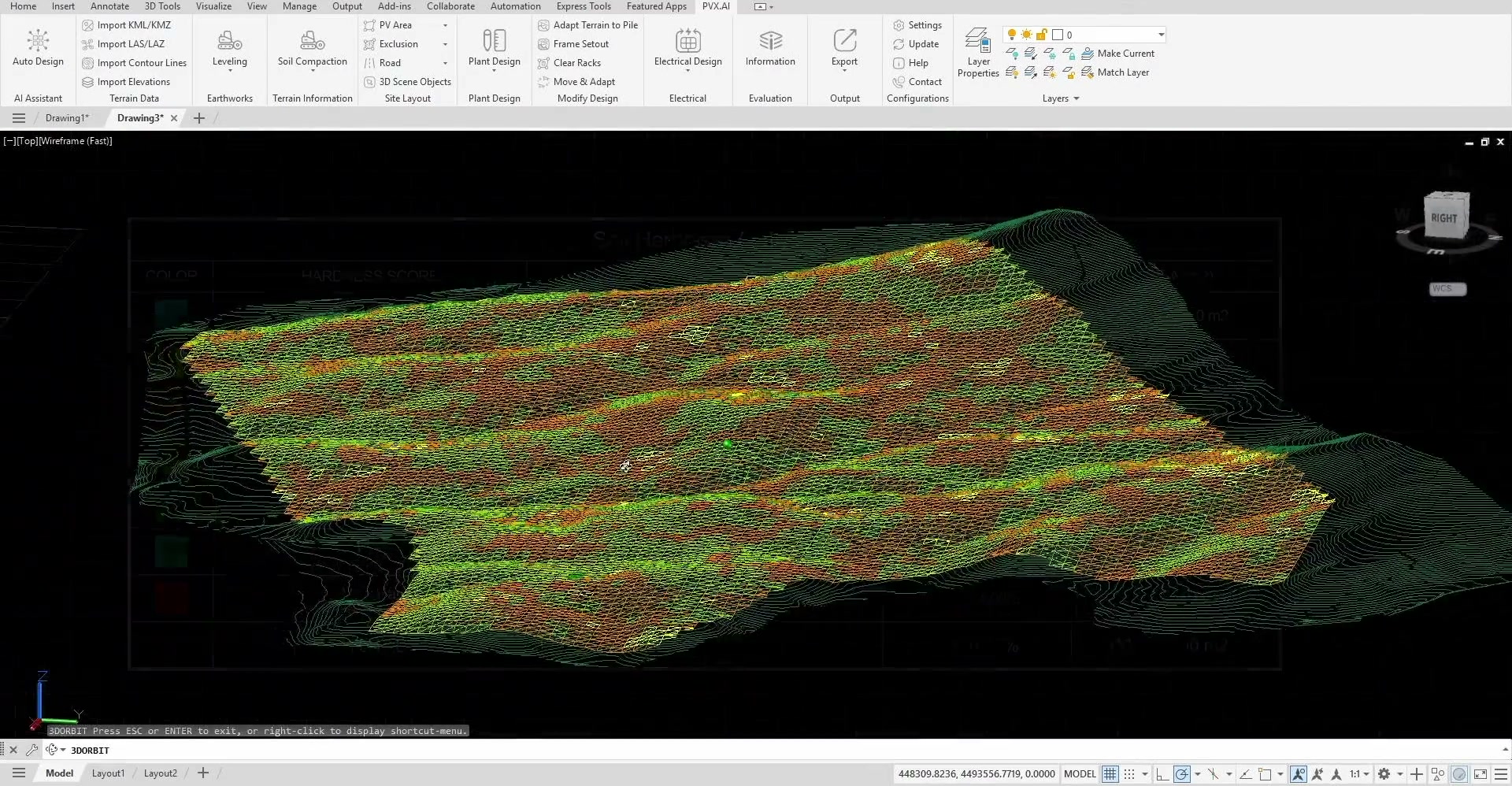
Task: Toggle ortho mode in status bar
Action: click(x=1162, y=774)
